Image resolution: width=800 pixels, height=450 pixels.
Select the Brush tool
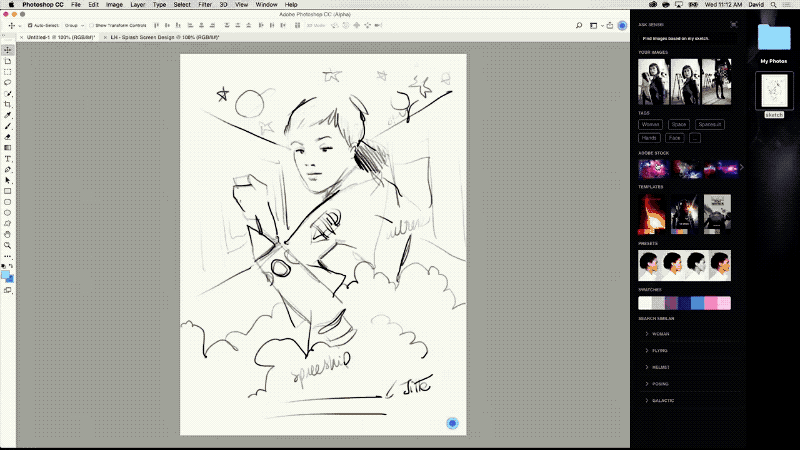pos(8,126)
